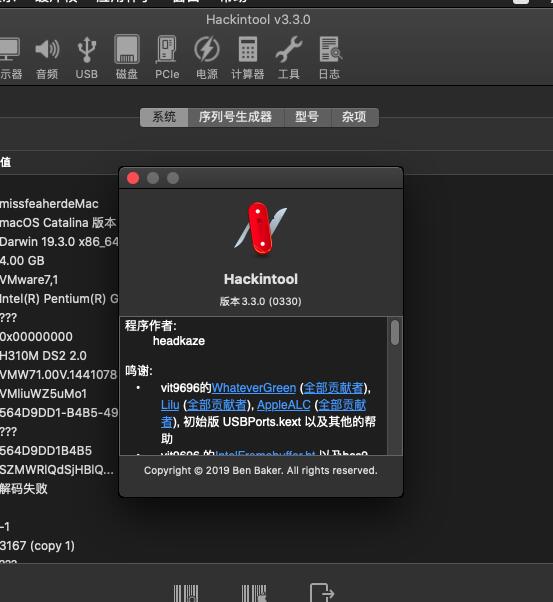The width and height of the screenshot is (553, 602).
Task: Open the WhateverGreen link
Action: tap(254, 388)
